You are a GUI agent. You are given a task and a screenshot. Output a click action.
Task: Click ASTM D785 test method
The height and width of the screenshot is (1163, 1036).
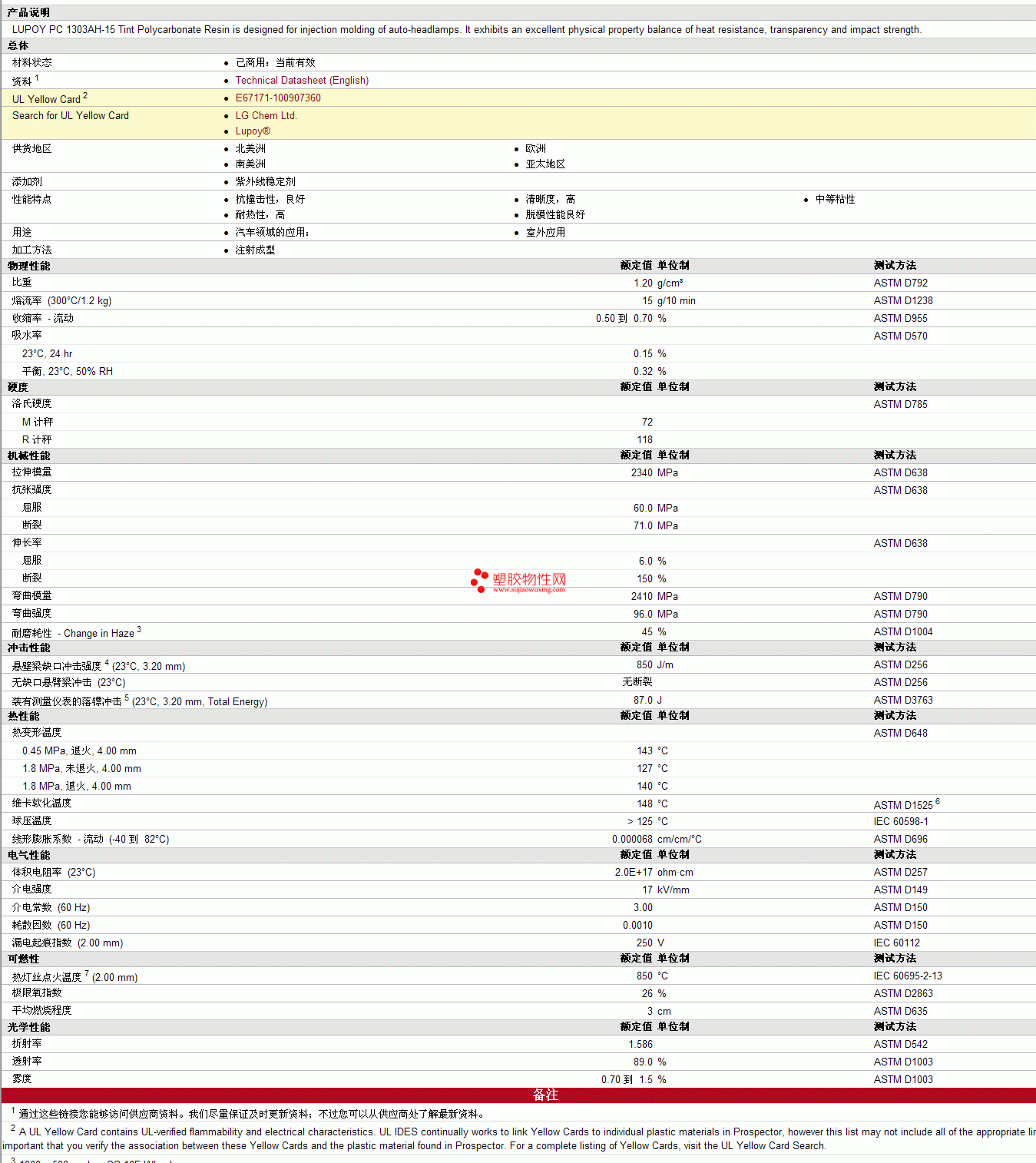pos(900,404)
